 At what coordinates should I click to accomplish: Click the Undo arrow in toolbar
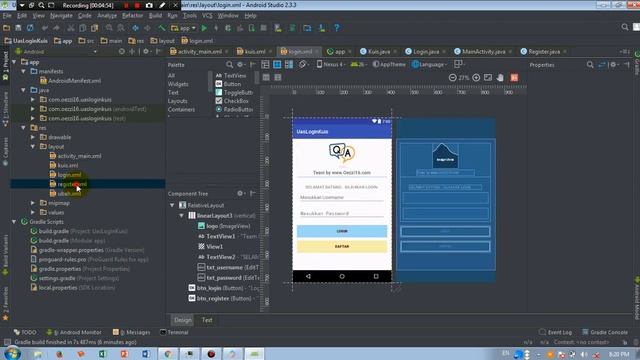44,28
